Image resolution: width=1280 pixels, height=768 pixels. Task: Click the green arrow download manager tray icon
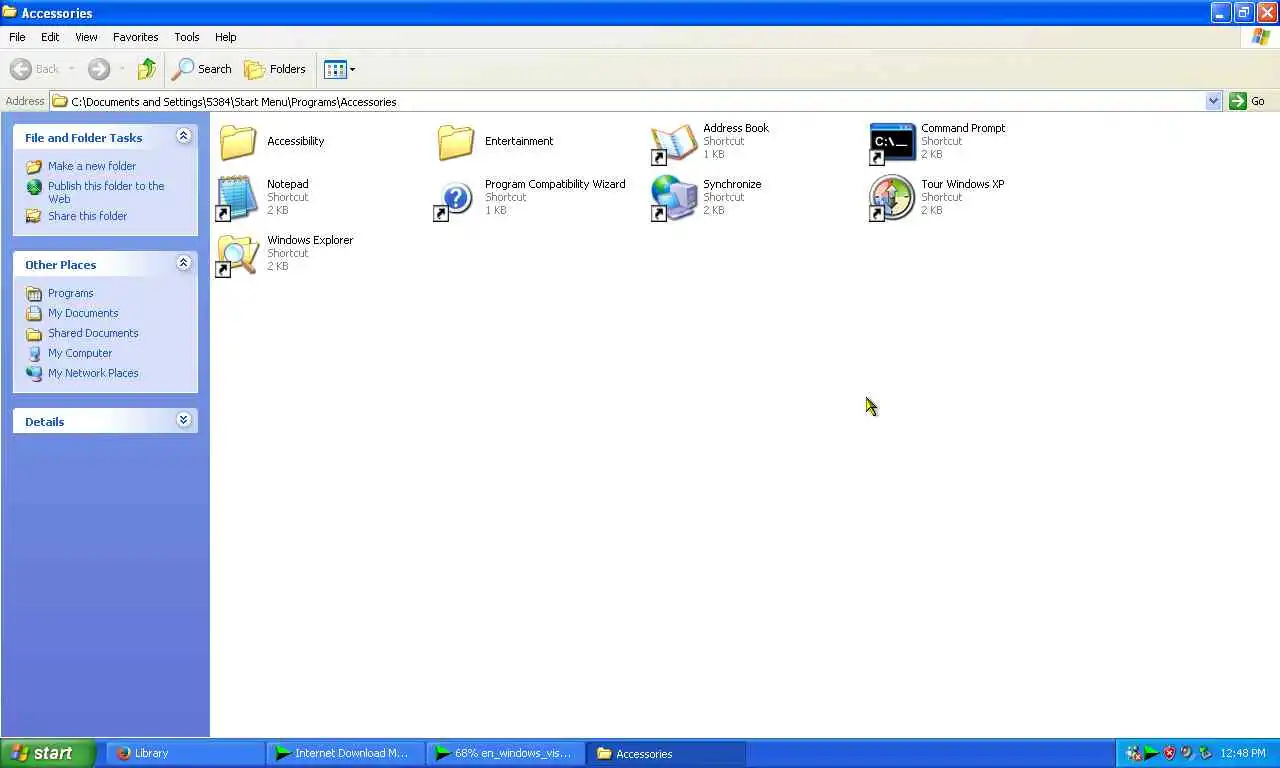(x=1151, y=753)
